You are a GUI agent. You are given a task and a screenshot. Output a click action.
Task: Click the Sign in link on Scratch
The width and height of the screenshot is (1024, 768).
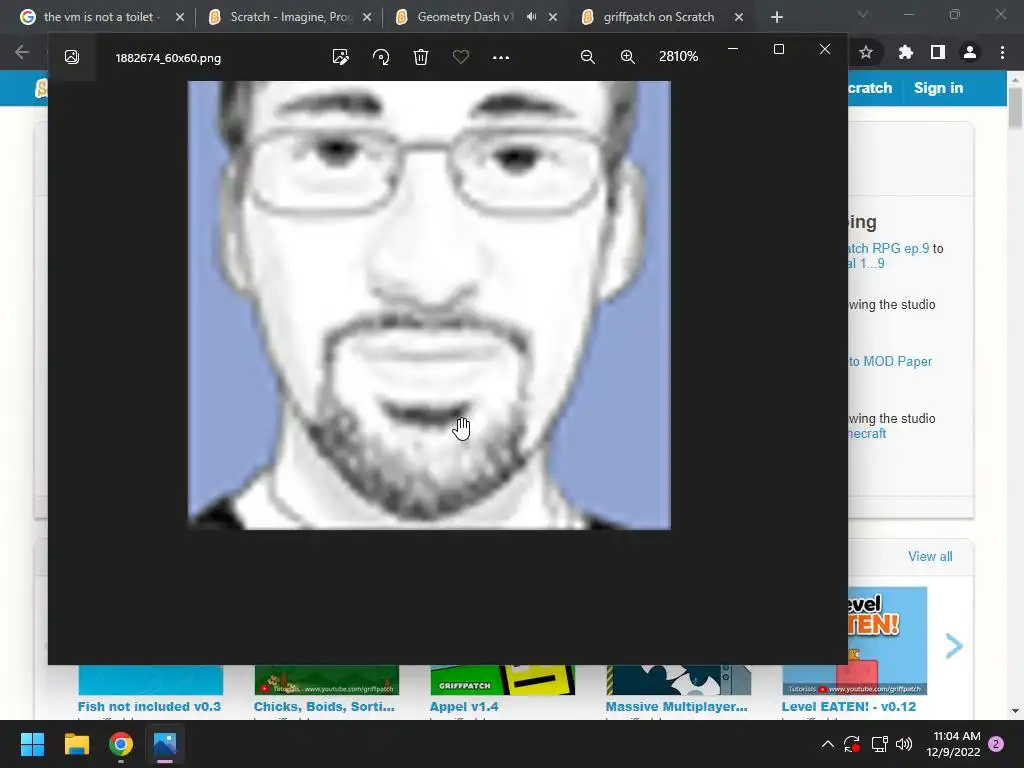[938, 88]
